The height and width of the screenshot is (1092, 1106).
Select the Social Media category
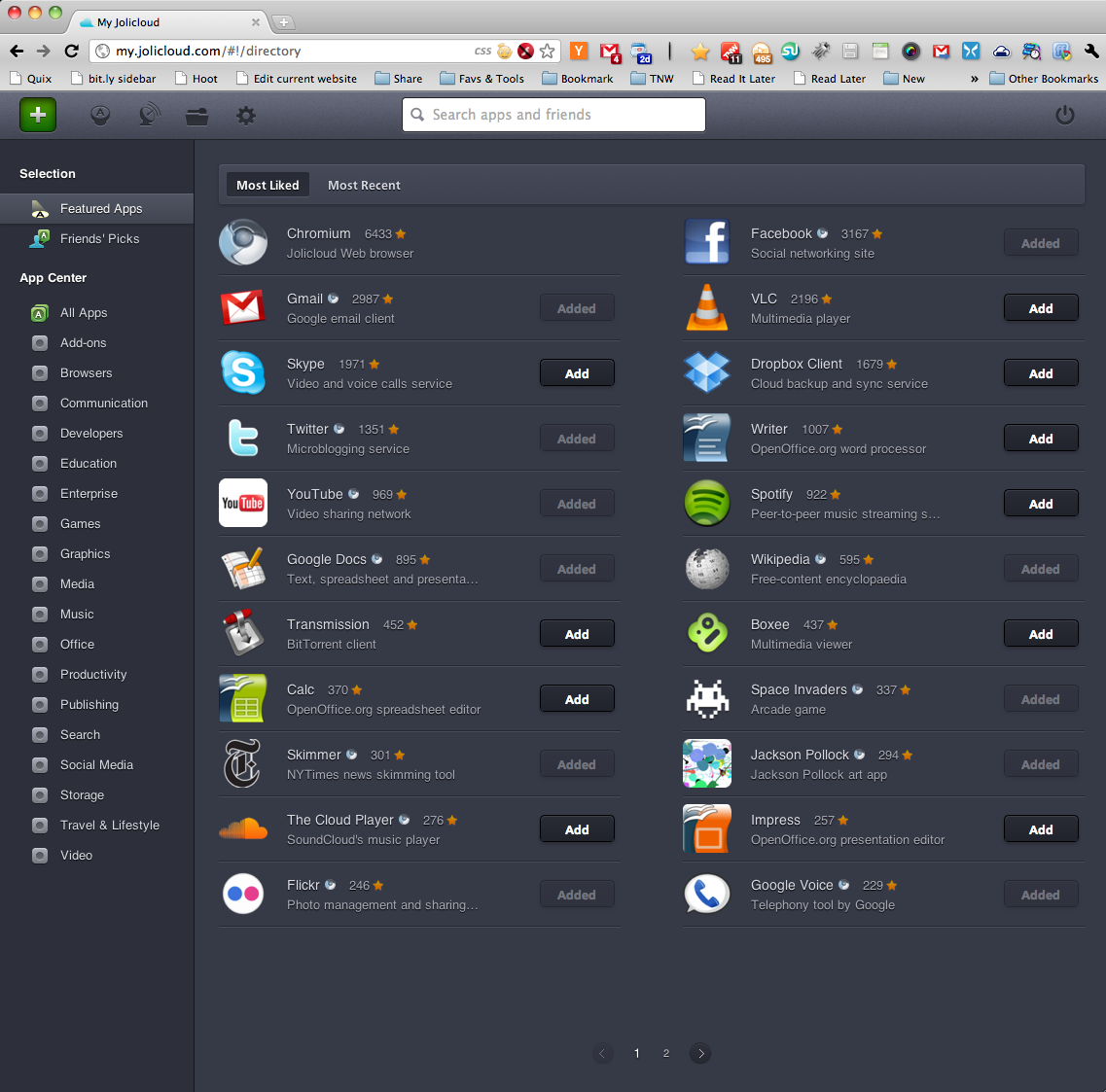coord(96,765)
